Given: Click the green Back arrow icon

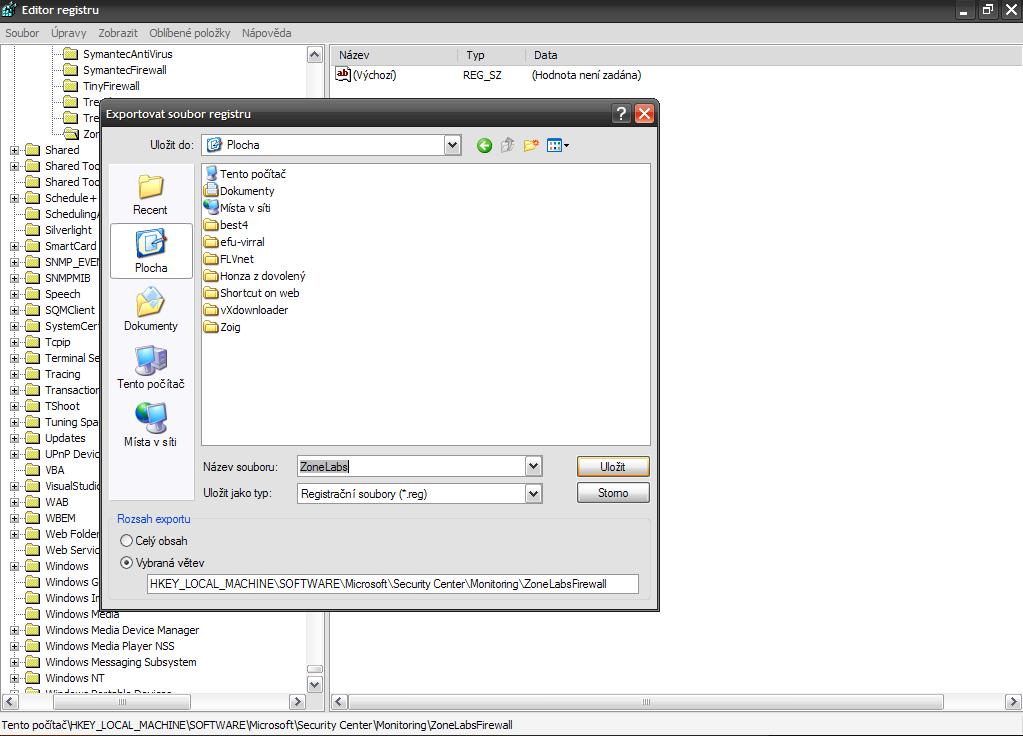Looking at the screenshot, I should point(484,146).
